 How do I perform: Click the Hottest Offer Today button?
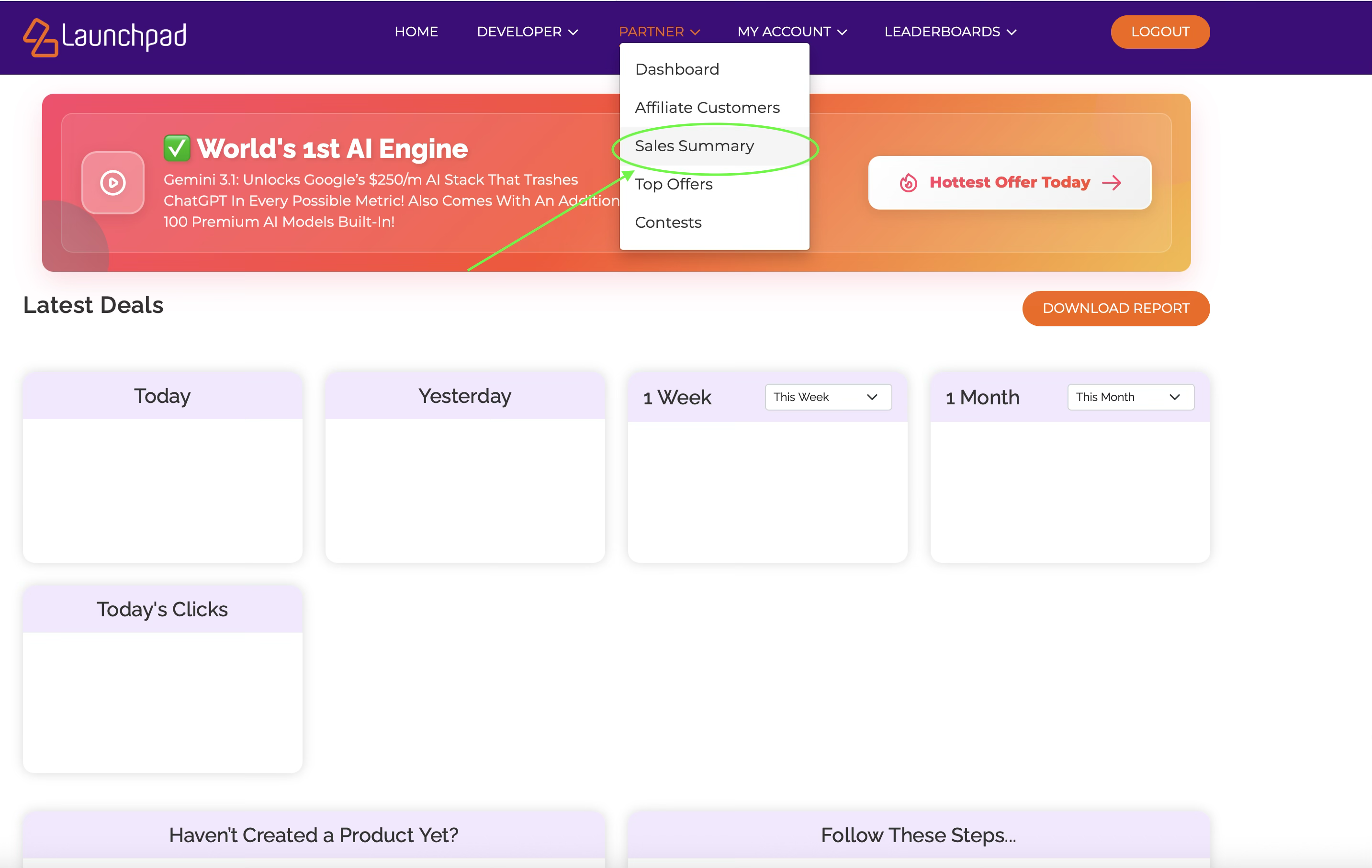(x=1009, y=183)
